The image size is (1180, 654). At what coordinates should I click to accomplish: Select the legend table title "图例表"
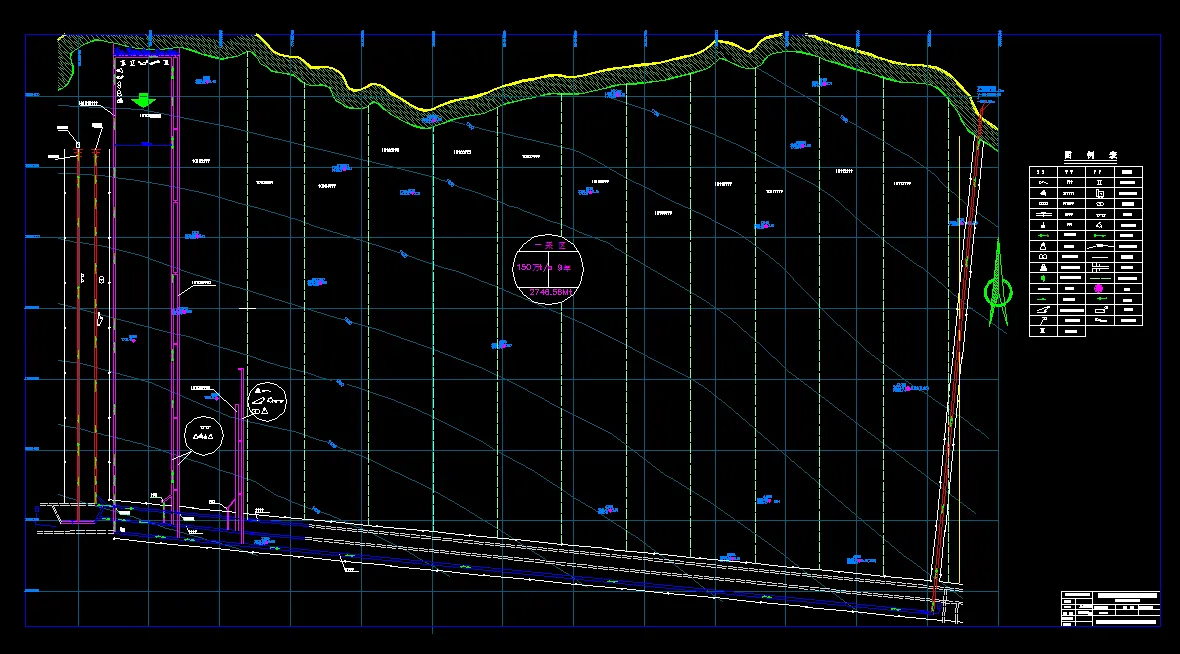(x=1090, y=155)
